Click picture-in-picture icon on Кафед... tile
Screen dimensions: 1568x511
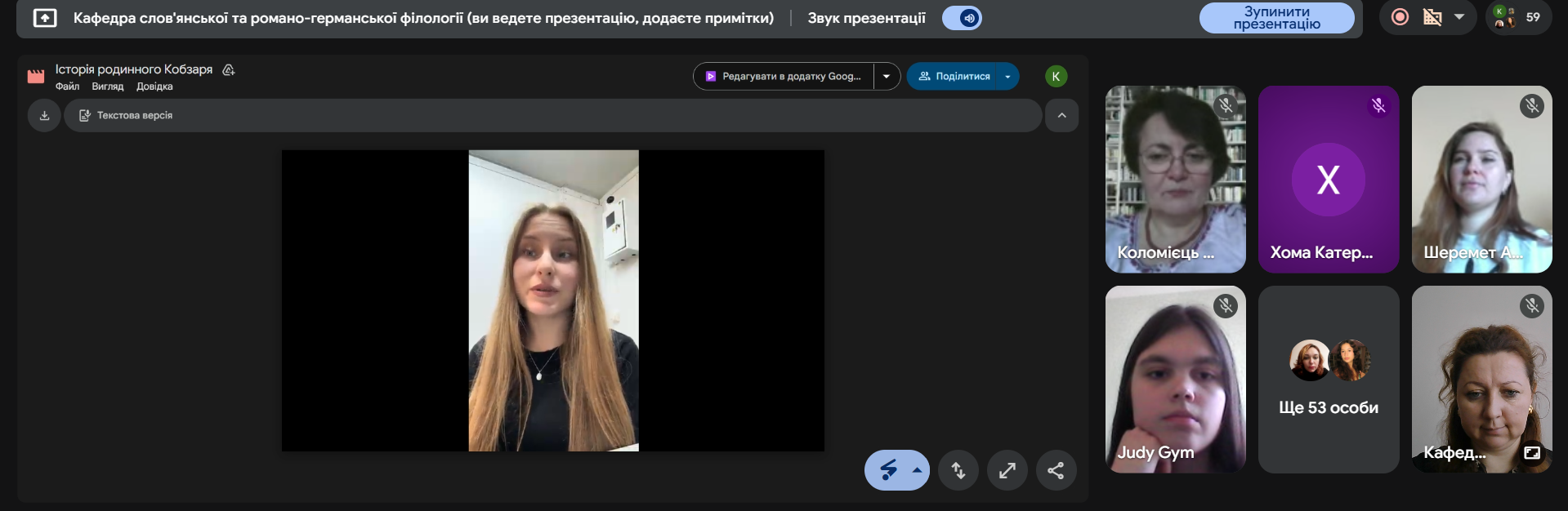click(x=1531, y=452)
